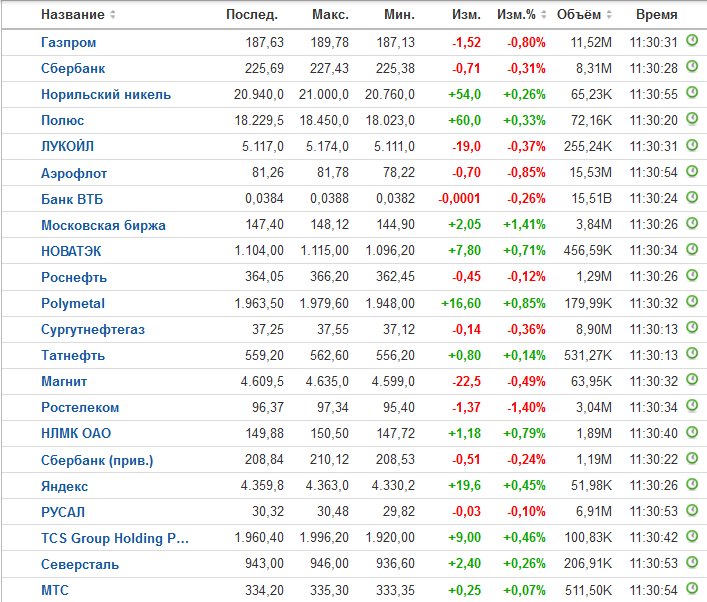The height and width of the screenshot is (602, 707).
Task: Click the Изм. column header
Action: (466, 14)
